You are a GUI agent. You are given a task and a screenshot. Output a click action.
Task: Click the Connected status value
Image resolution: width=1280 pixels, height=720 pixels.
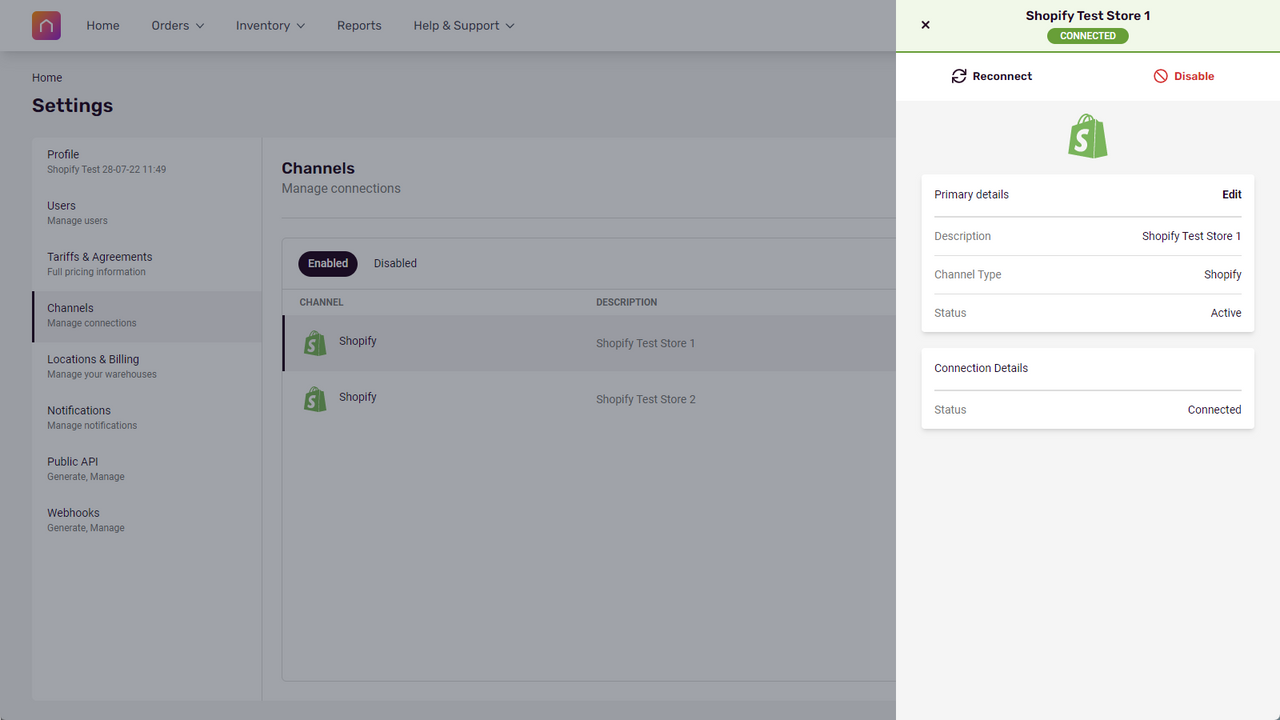pyautogui.click(x=1214, y=410)
